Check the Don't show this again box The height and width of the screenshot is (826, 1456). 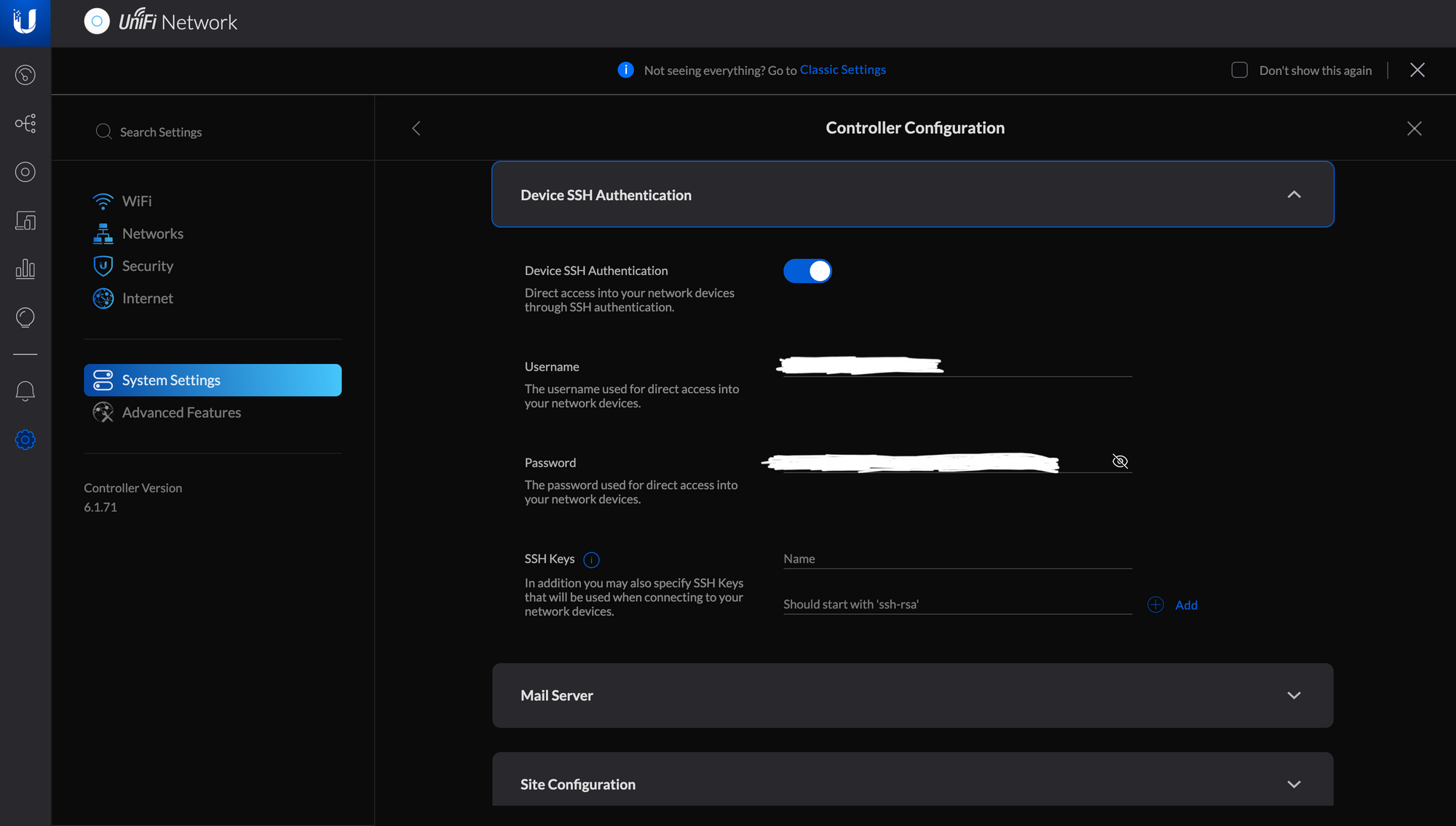coord(1239,70)
